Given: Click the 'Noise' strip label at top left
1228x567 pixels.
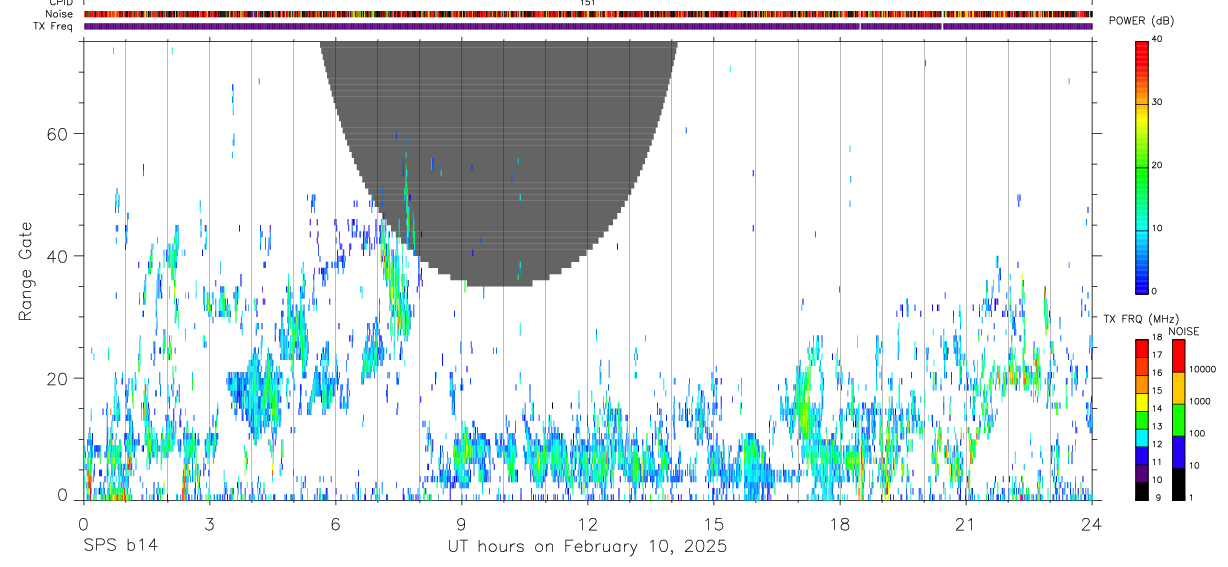Looking at the screenshot, I should pyautogui.click(x=59, y=14).
